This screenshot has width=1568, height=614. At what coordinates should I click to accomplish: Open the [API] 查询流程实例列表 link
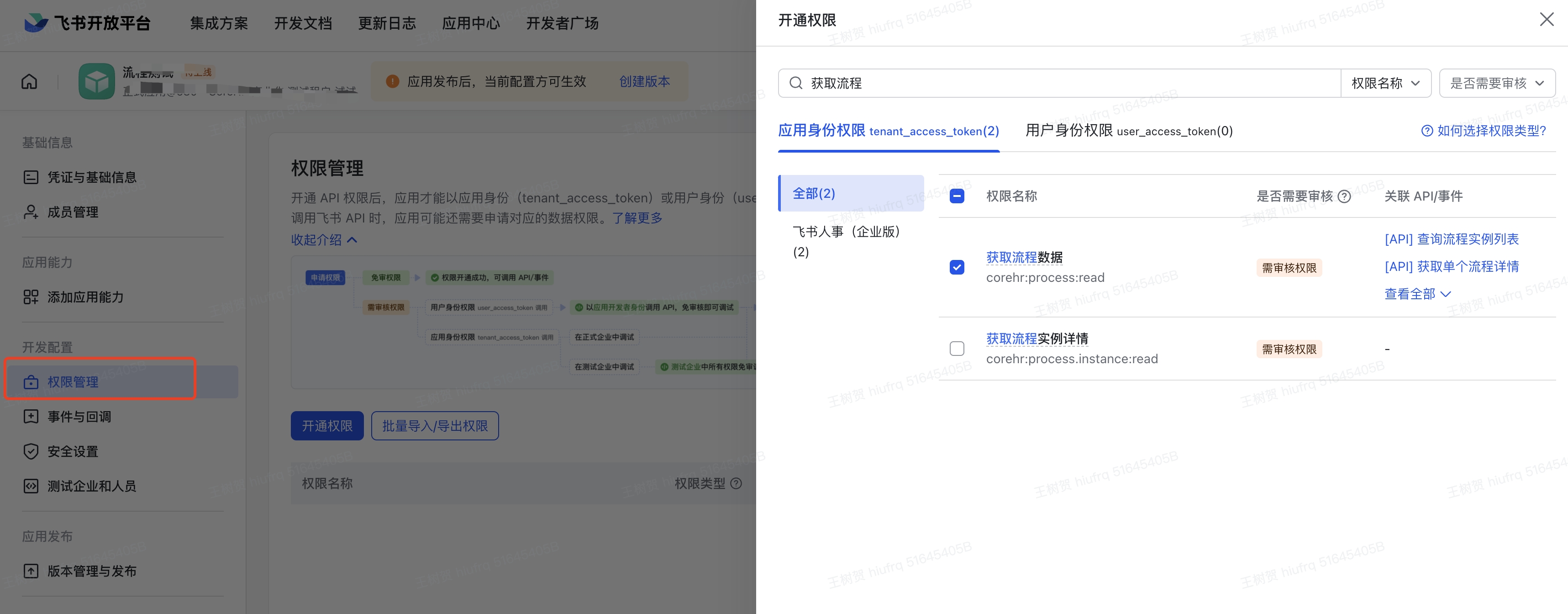pyautogui.click(x=1452, y=239)
